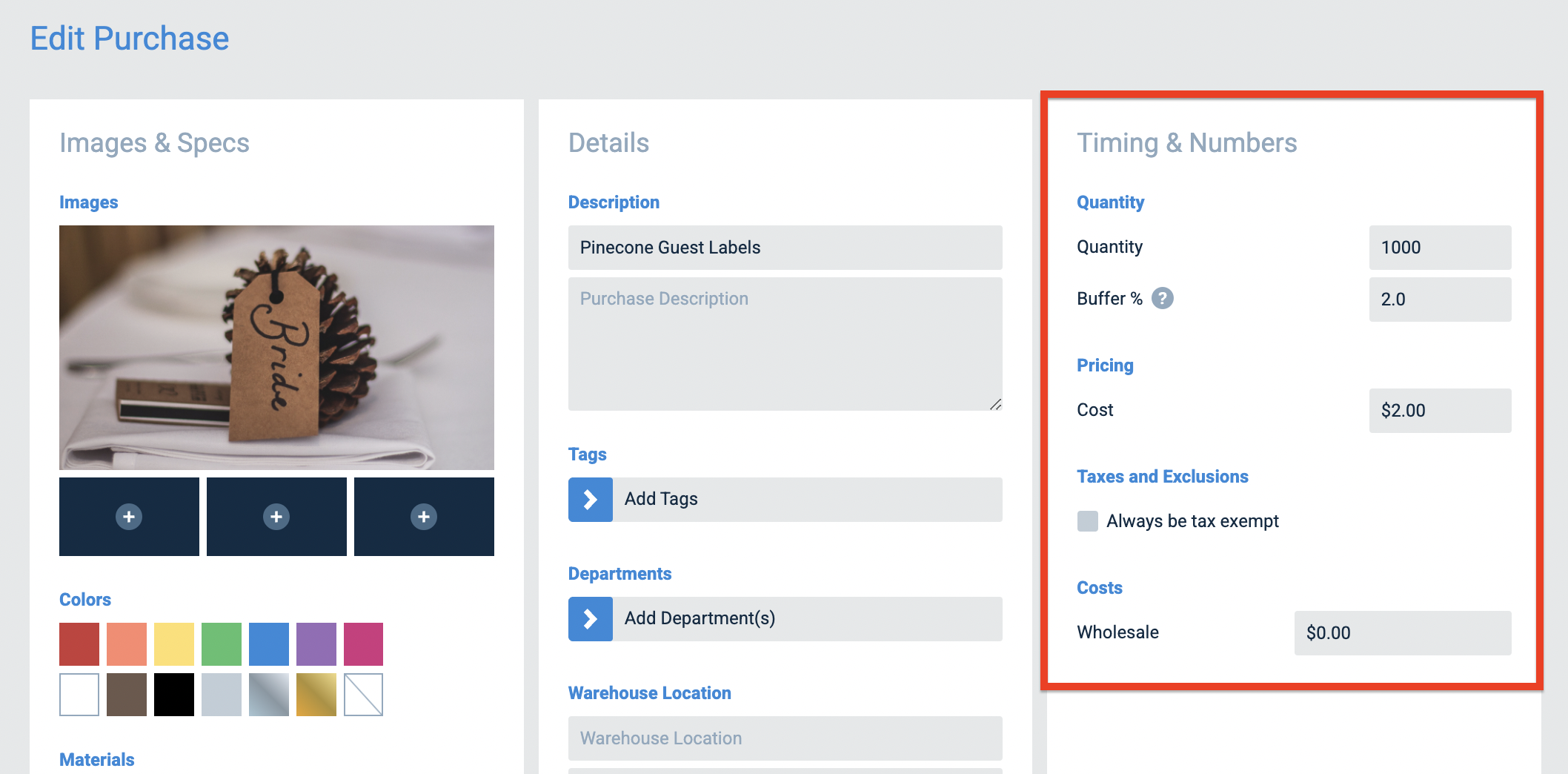Click the Taxes and Exclusions label
Viewport: 1568px width, 774px height.
click(x=1163, y=477)
